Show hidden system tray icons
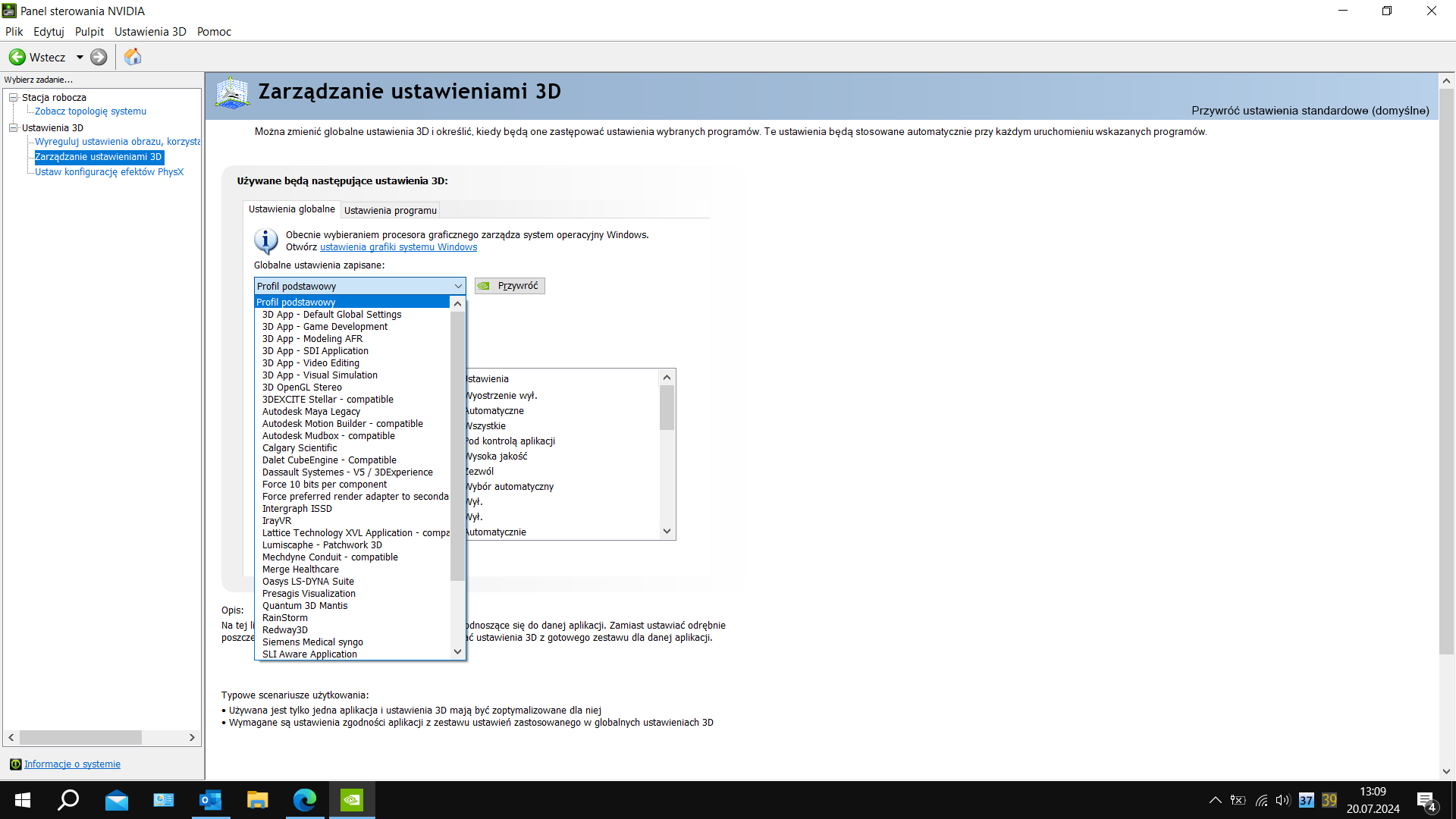1456x819 pixels. (x=1215, y=800)
